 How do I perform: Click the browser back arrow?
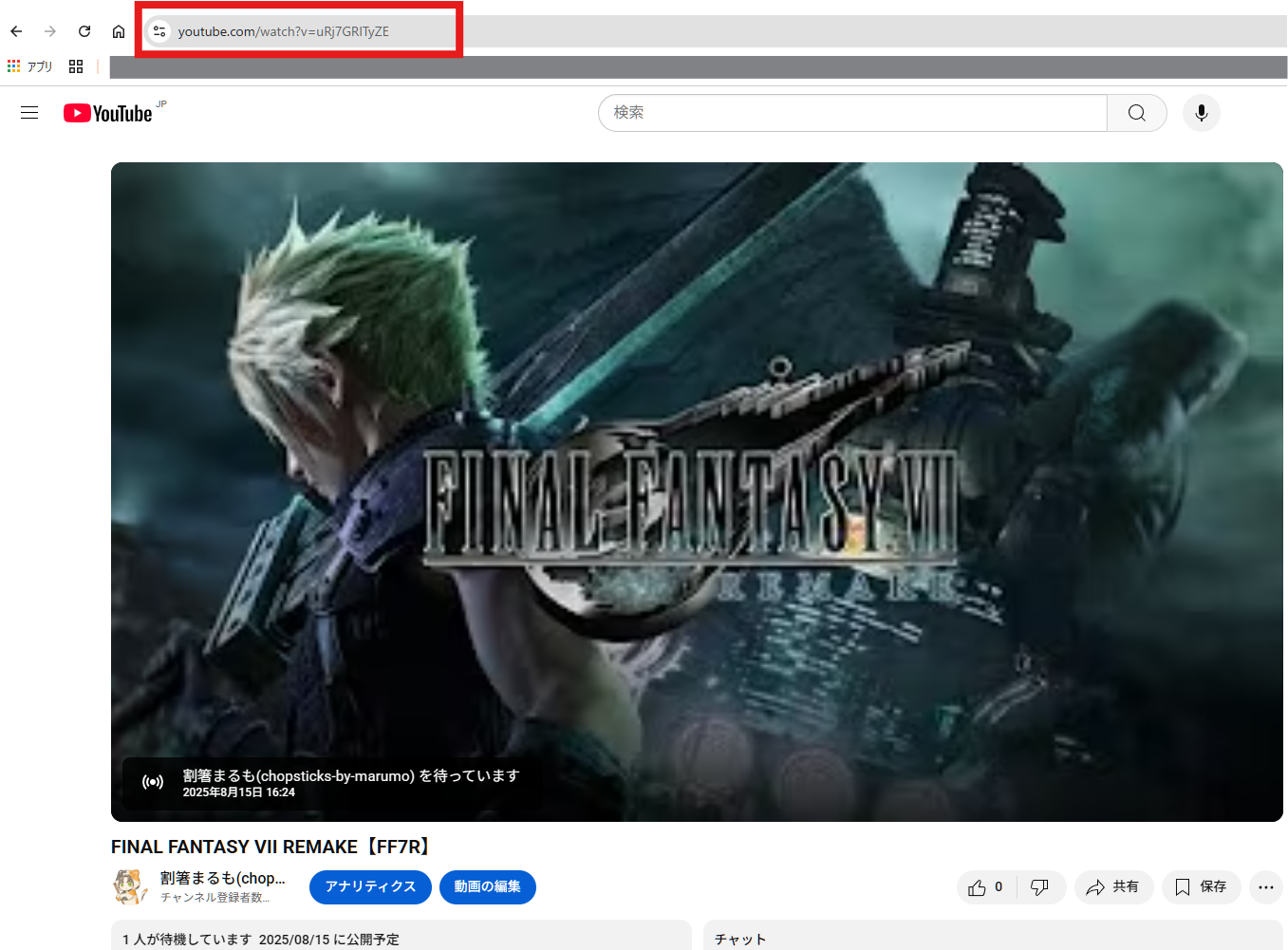[x=16, y=31]
